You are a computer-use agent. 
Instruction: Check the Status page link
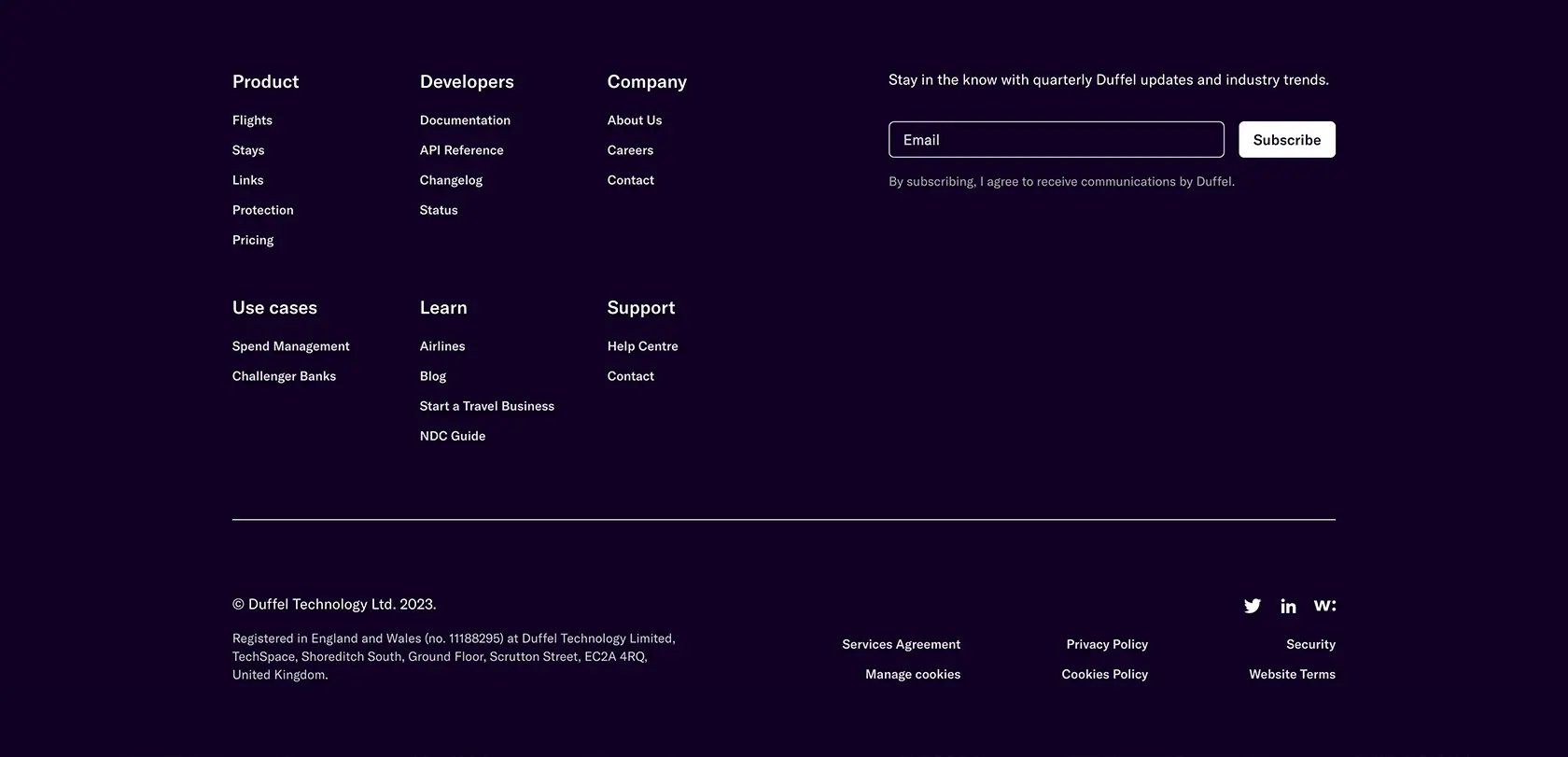tap(439, 210)
